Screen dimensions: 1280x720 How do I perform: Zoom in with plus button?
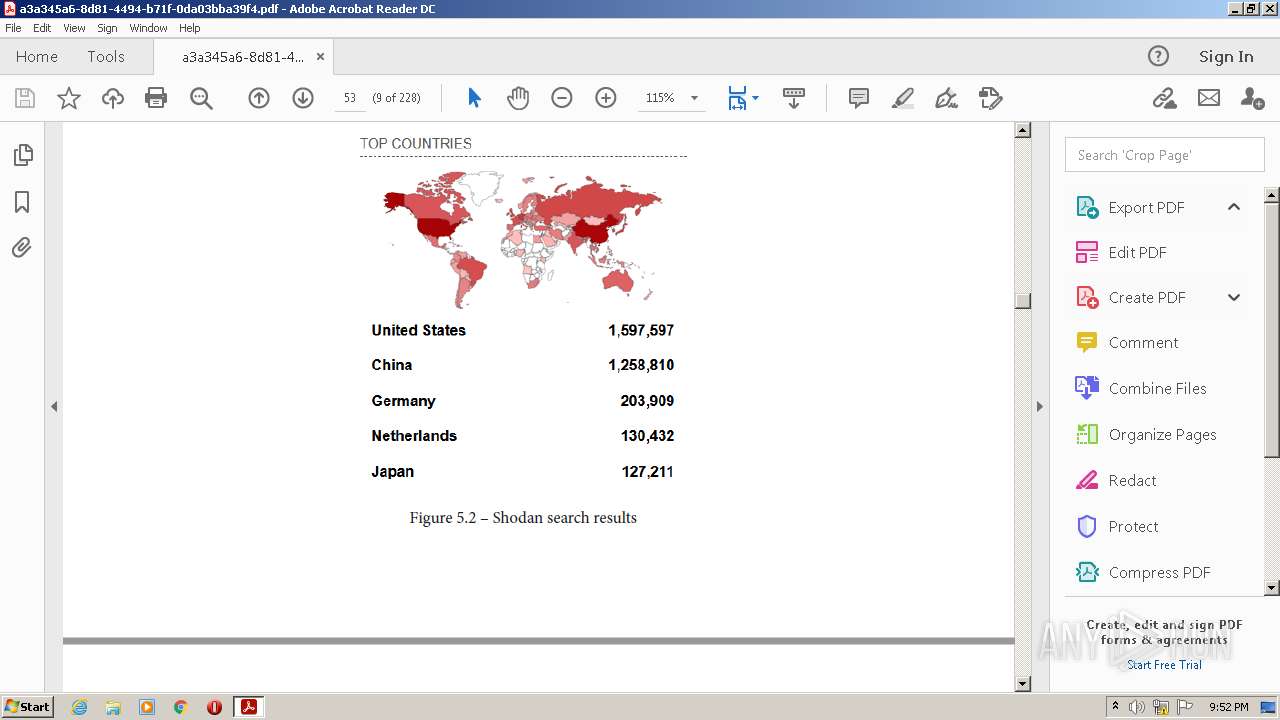606,98
